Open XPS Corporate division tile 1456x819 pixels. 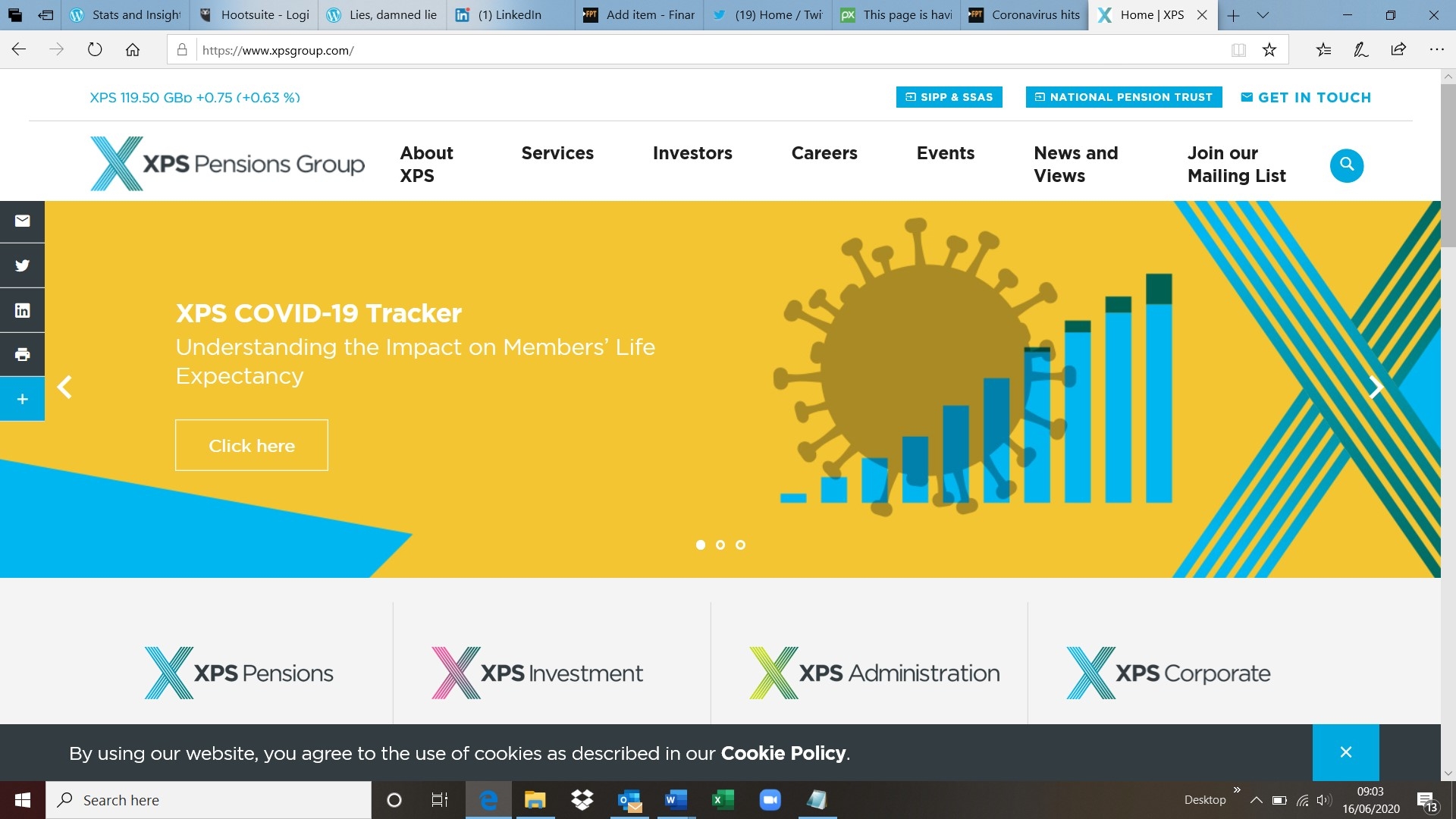tap(1169, 673)
